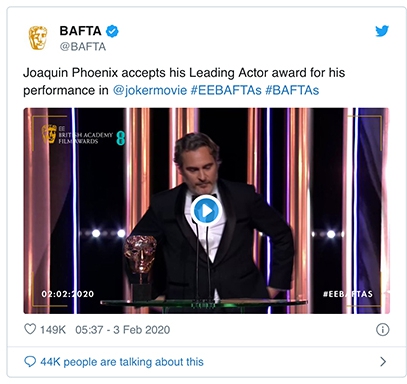This screenshot has height=384, width=407.
Task: Open the BAFTA profile avatar mask
Action: (x=38, y=38)
